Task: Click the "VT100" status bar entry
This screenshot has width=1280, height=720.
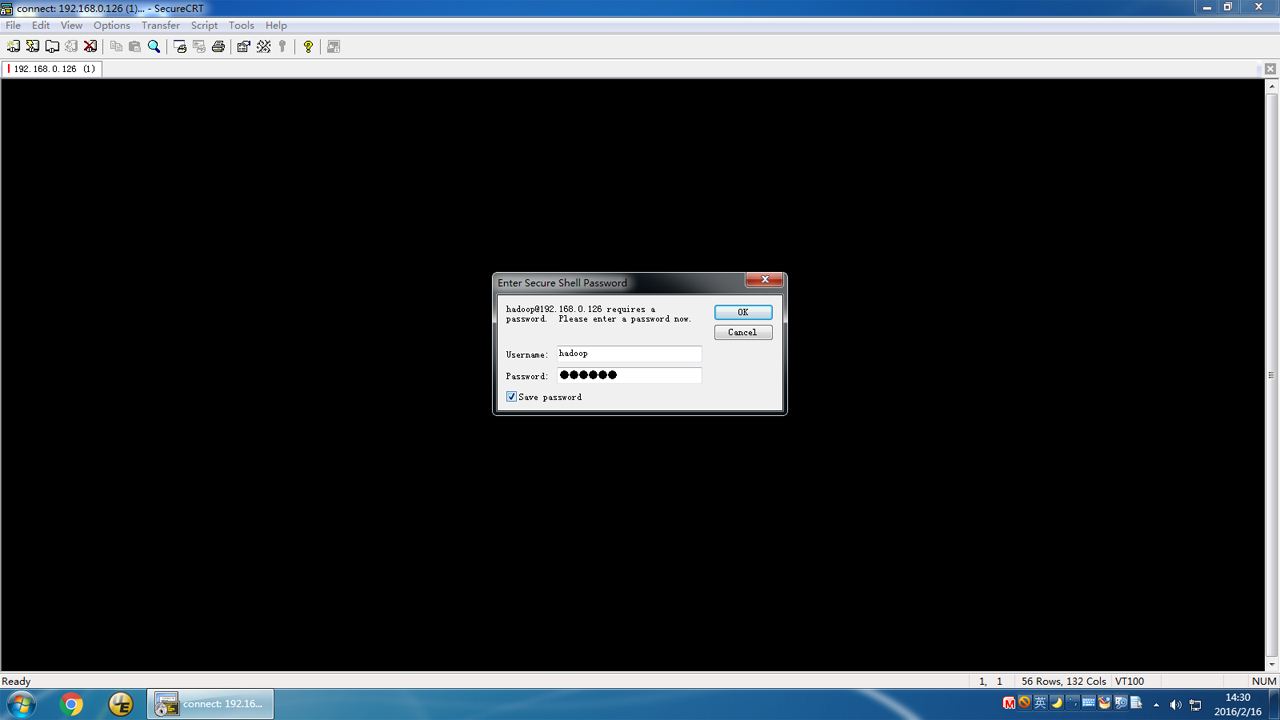Action: [1130, 681]
